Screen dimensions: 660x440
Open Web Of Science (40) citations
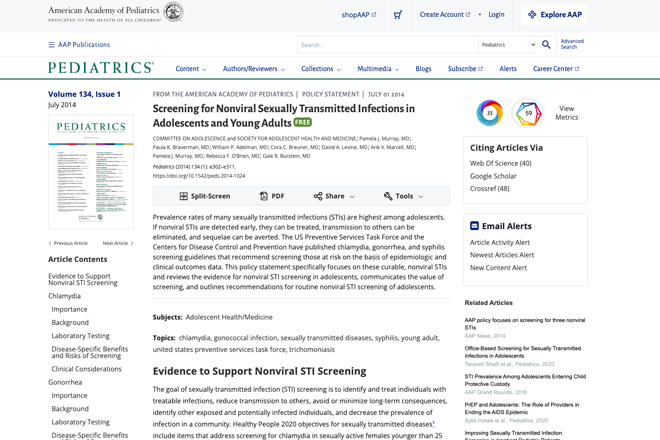tap(500, 163)
